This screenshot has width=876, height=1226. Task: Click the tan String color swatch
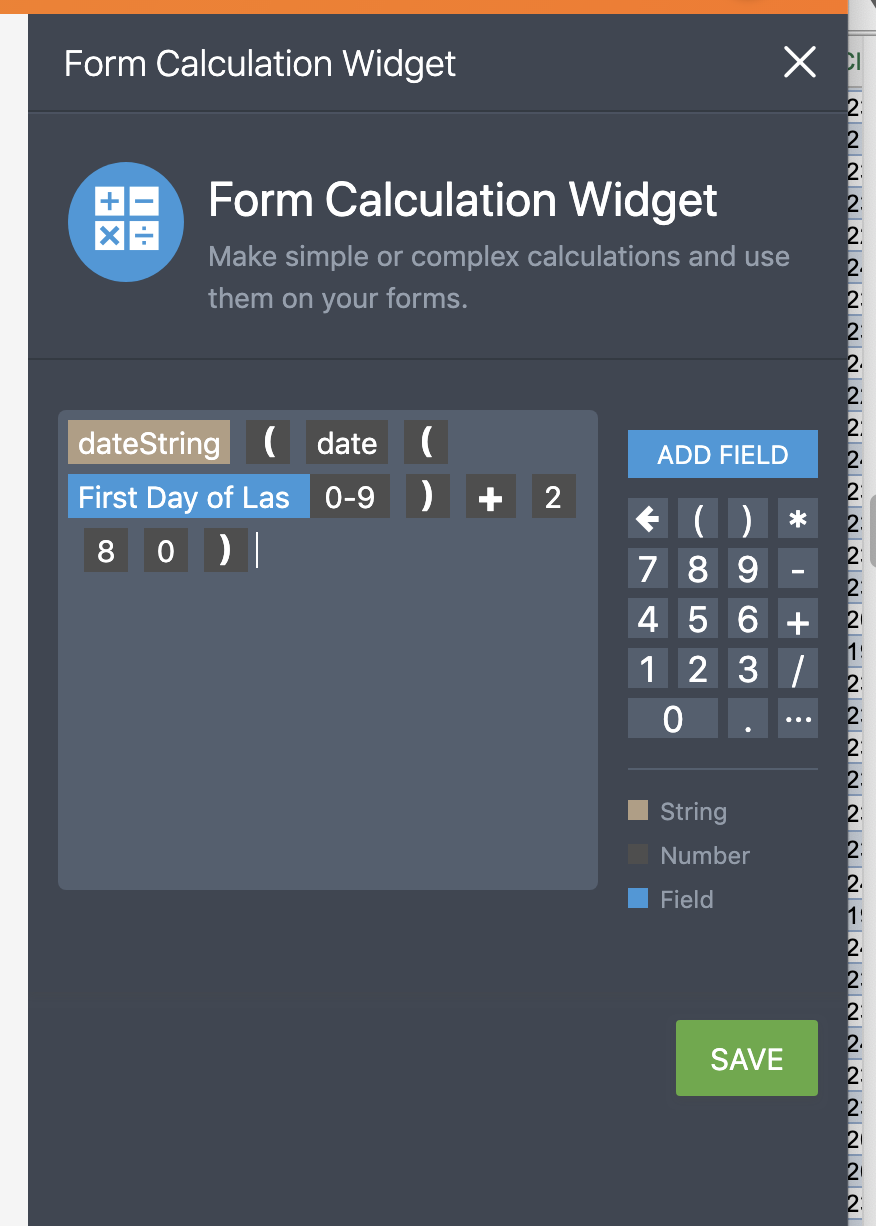(640, 811)
